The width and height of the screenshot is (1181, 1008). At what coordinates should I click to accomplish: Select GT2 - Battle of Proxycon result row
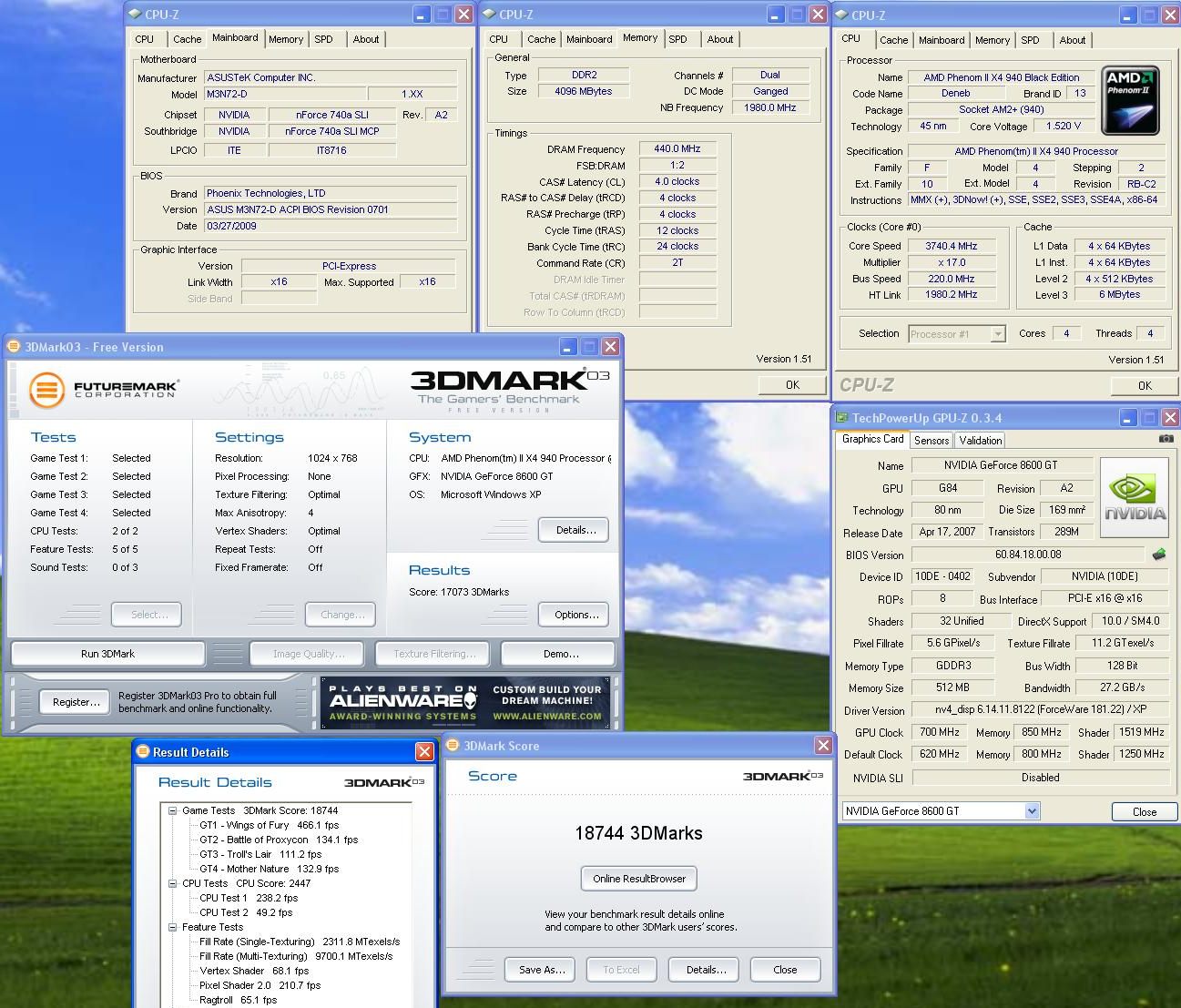[x=279, y=840]
